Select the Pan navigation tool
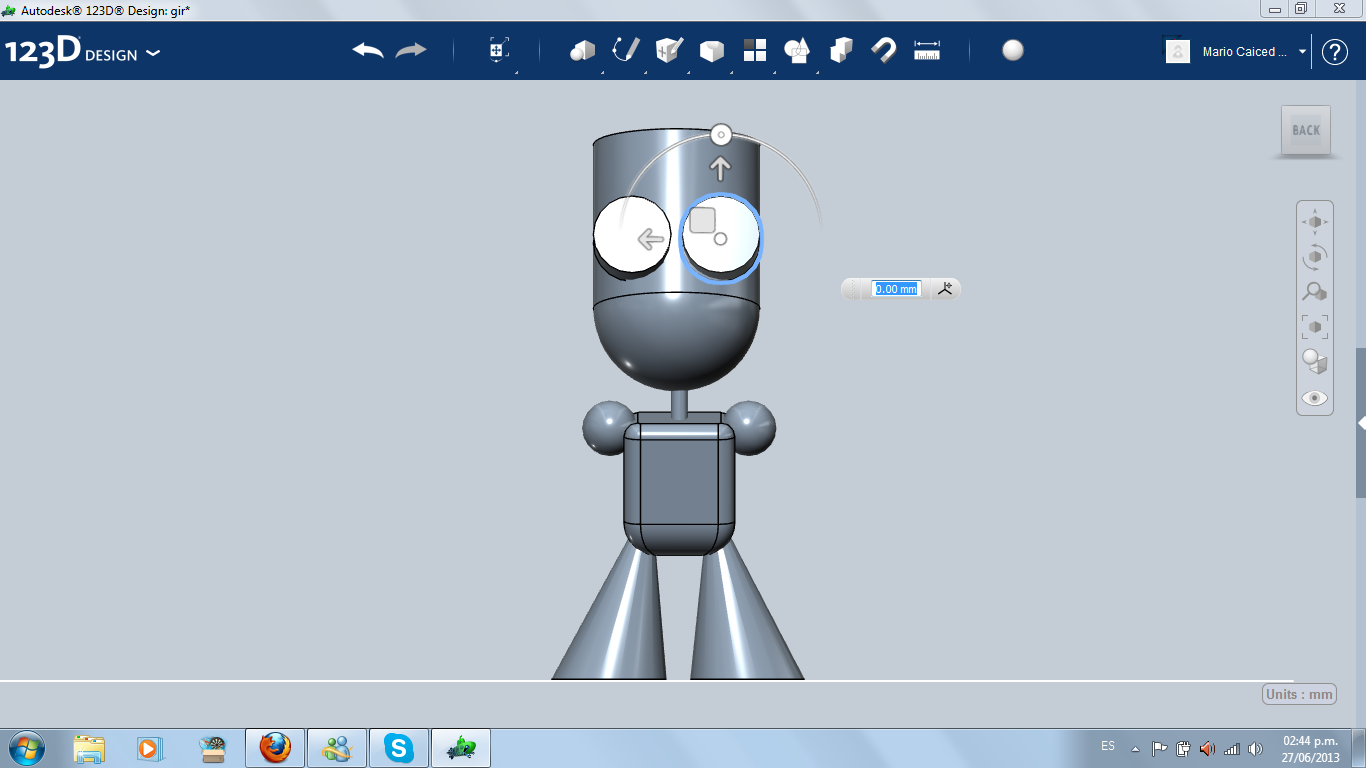 tap(1315, 221)
